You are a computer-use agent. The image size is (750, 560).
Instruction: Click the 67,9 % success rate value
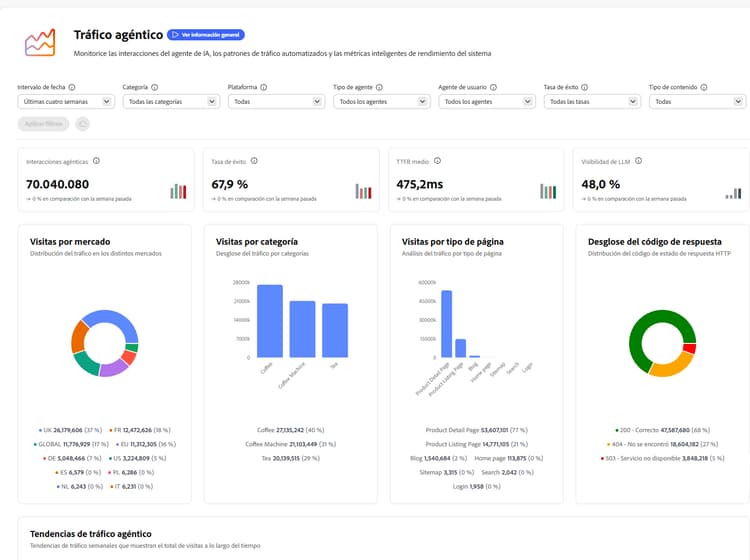[230, 184]
